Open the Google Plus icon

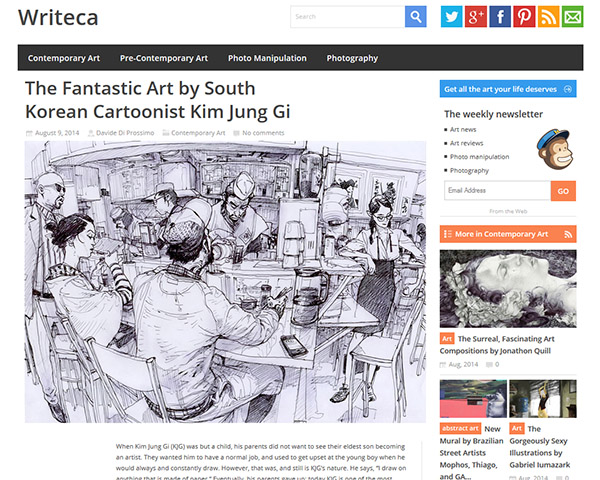[476, 16]
